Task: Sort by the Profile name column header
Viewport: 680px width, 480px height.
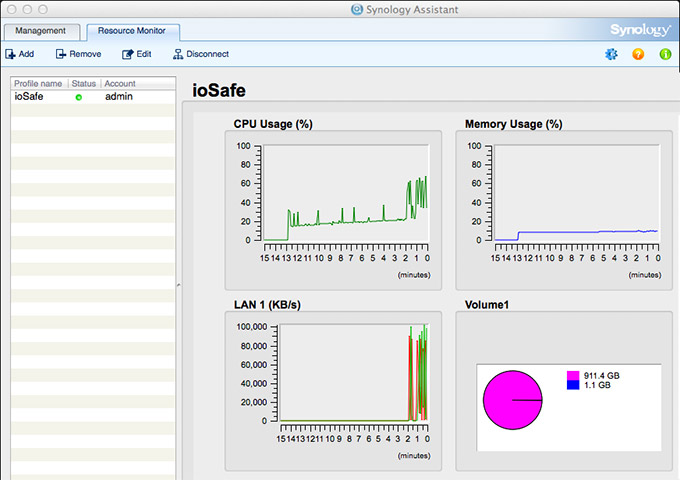Action: (x=38, y=83)
